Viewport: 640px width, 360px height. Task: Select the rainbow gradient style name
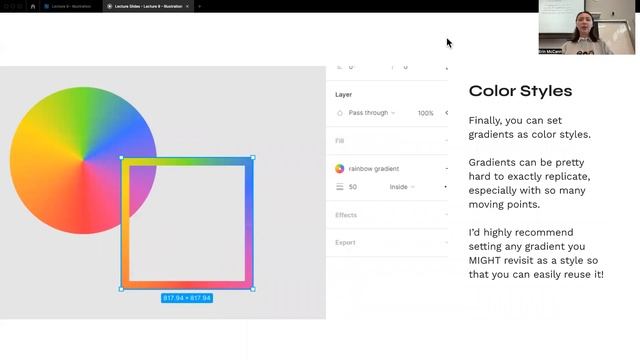click(374, 169)
